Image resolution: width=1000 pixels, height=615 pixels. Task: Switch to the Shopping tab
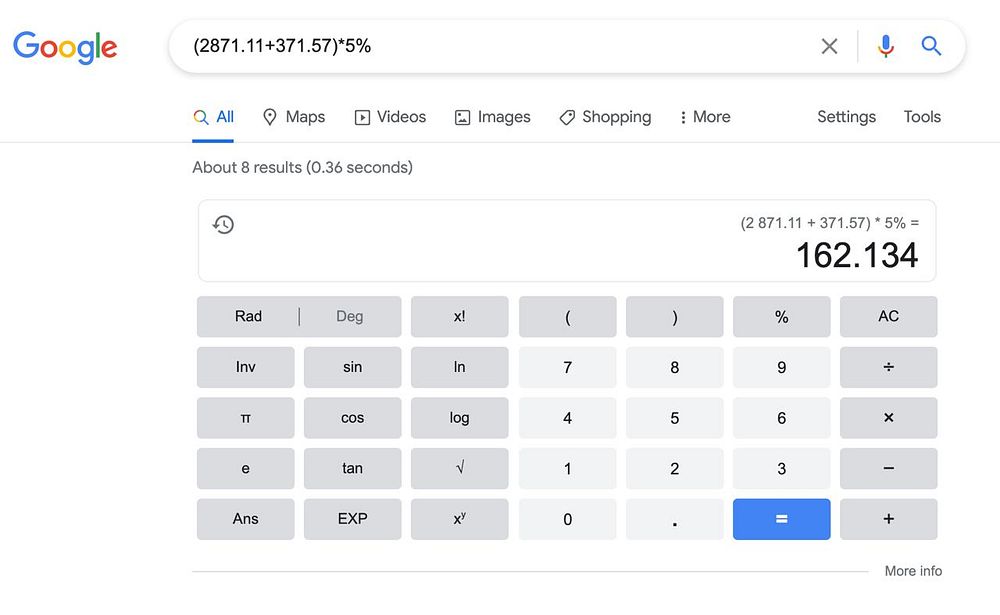[605, 117]
